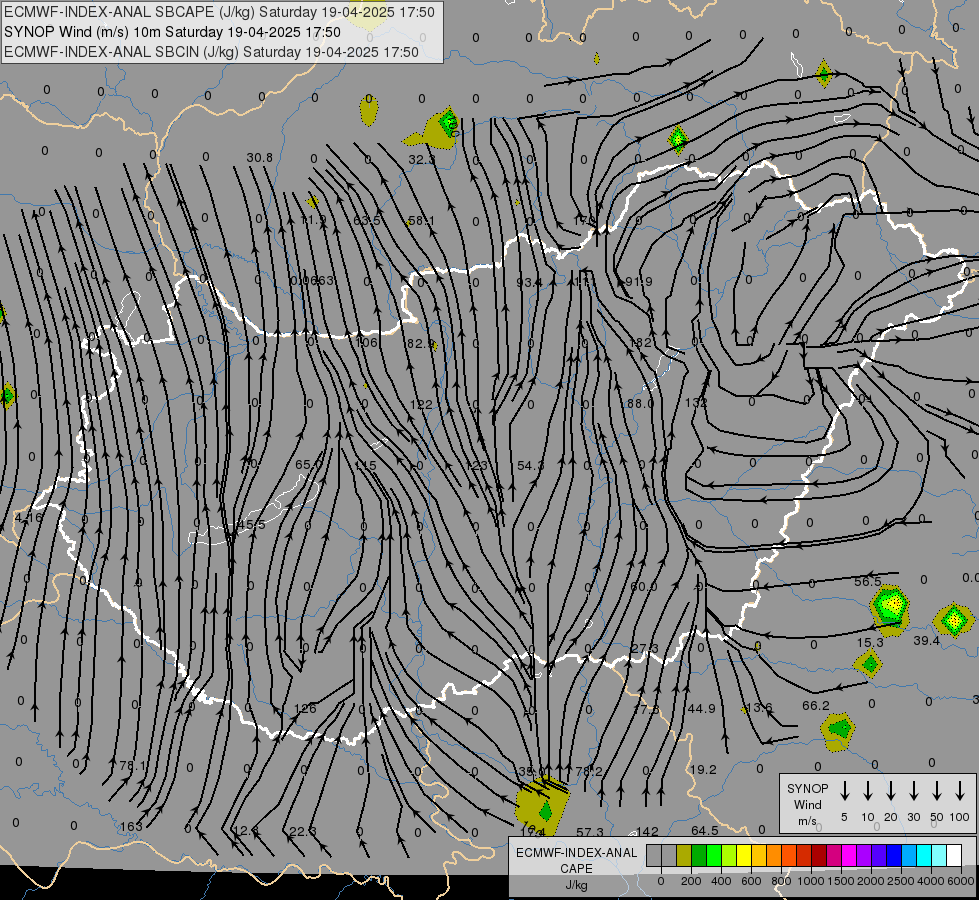This screenshot has height=900, width=979.
Task: Click the SYNOP Wind m/s legend label
Action: pos(807,804)
